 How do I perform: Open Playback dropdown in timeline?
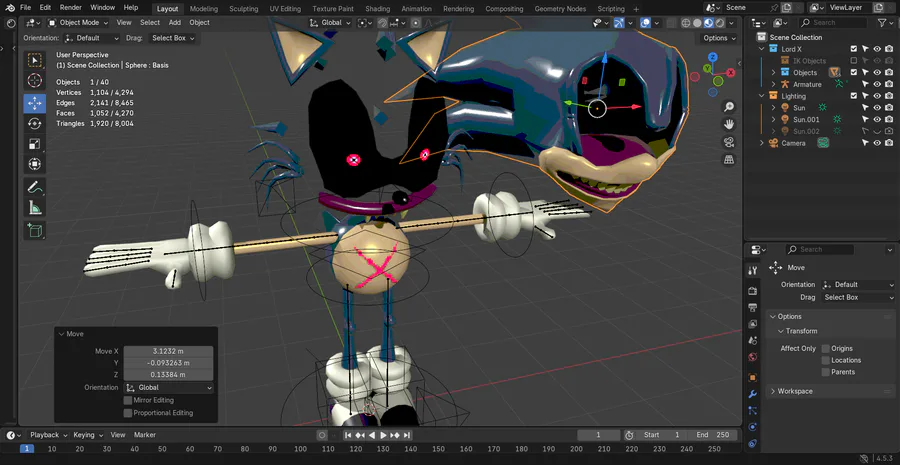click(x=48, y=435)
